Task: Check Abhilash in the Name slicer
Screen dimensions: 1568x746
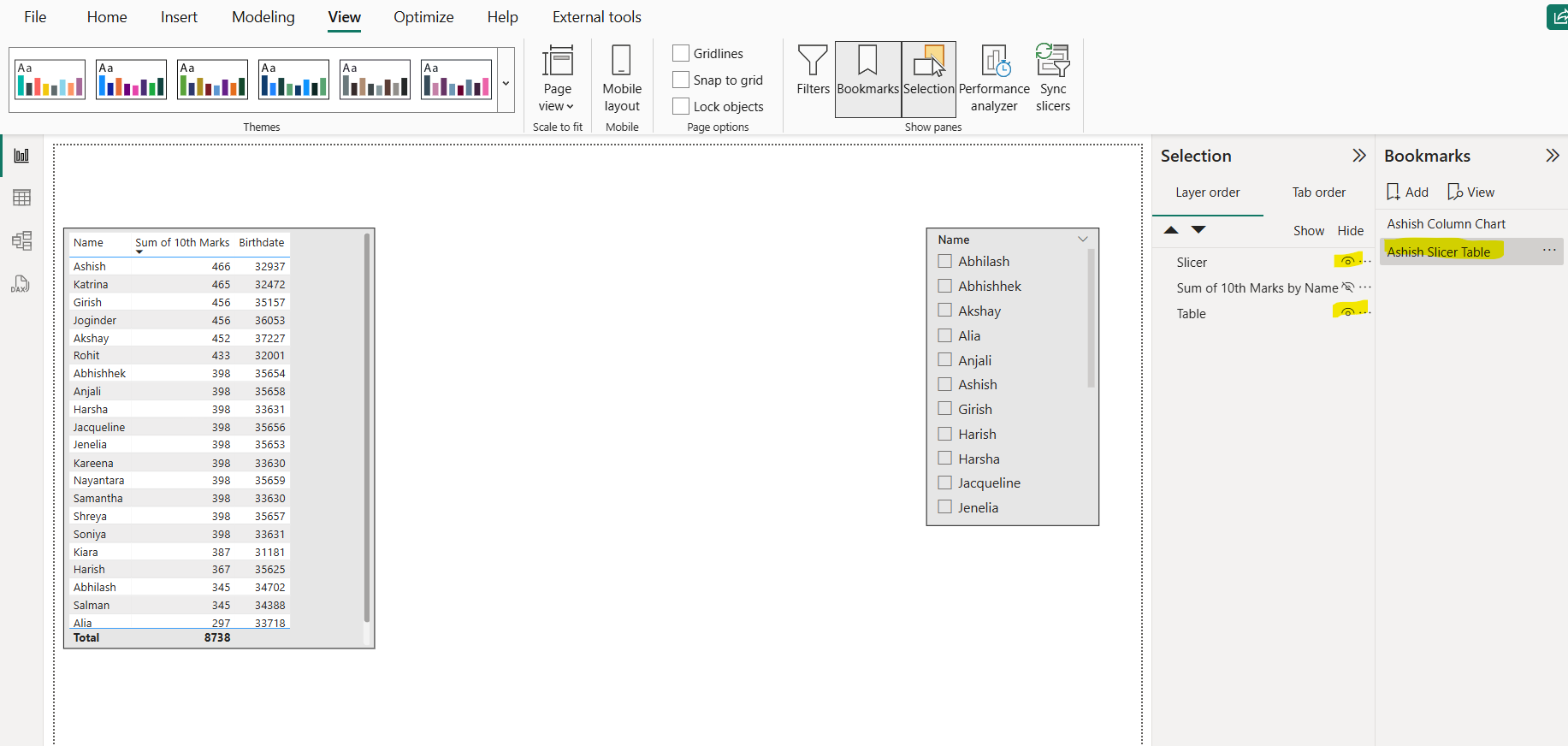Action: 945,261
